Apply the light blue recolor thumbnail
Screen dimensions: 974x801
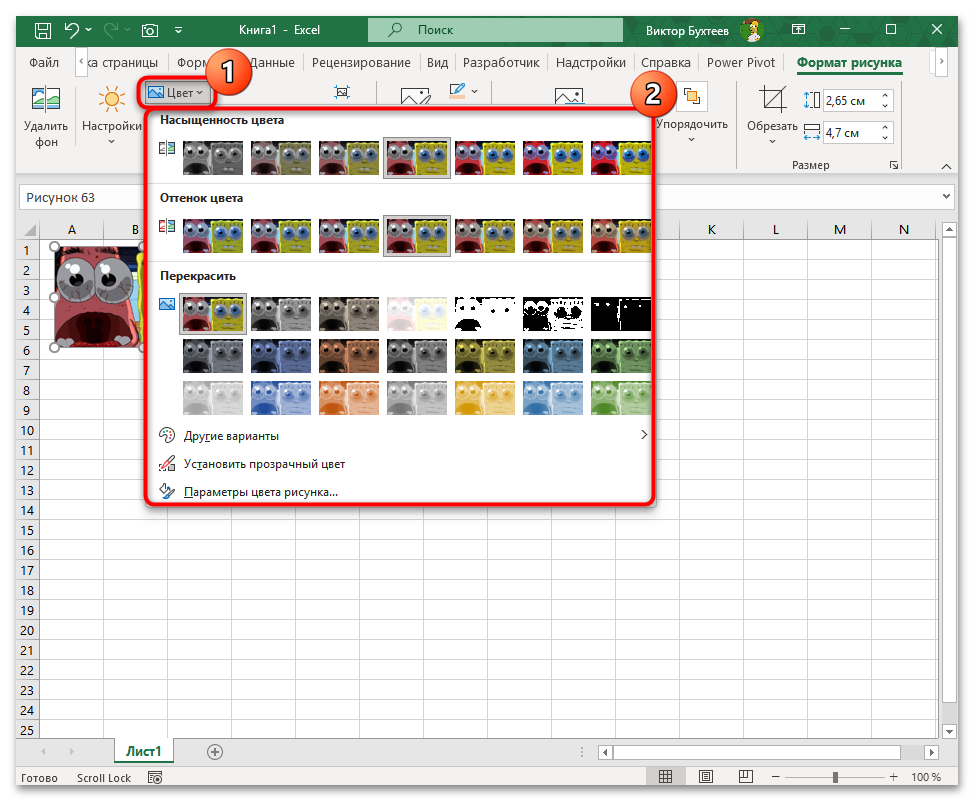[552, 398]
